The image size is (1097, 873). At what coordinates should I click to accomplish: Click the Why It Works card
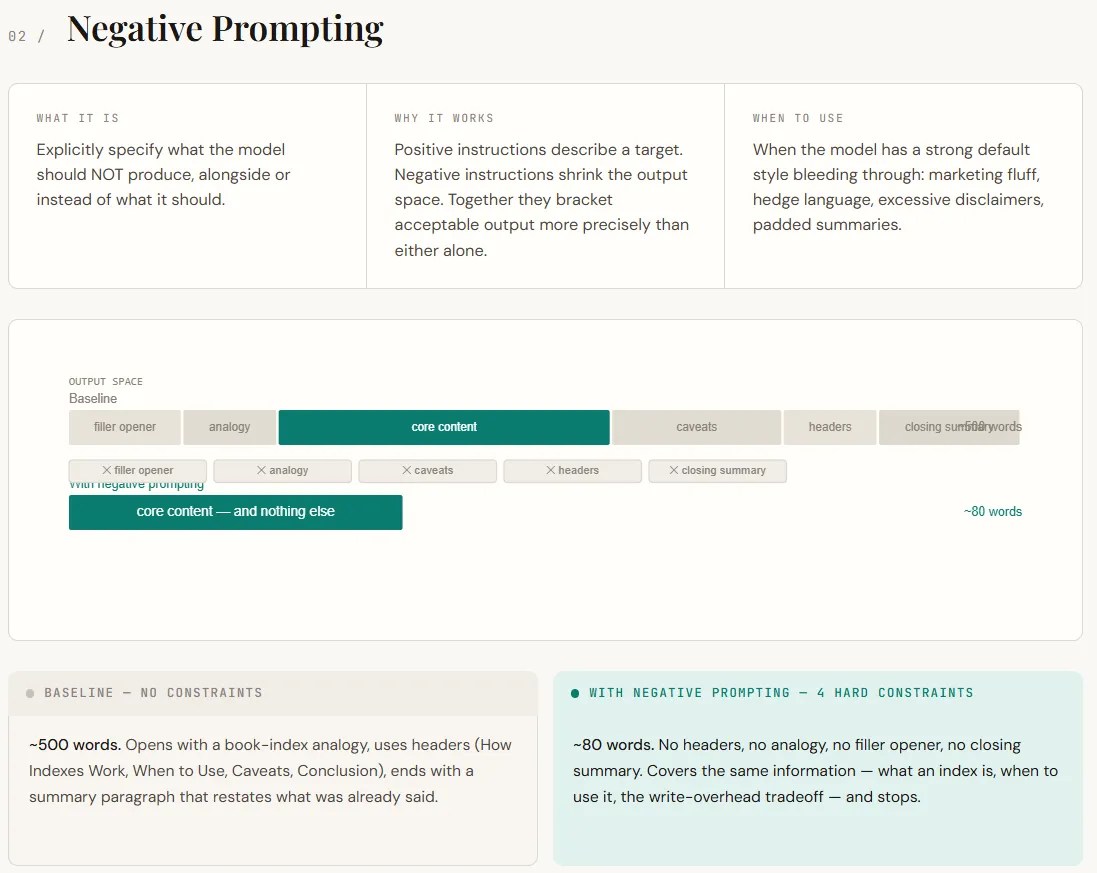click(x=545, y=186)
